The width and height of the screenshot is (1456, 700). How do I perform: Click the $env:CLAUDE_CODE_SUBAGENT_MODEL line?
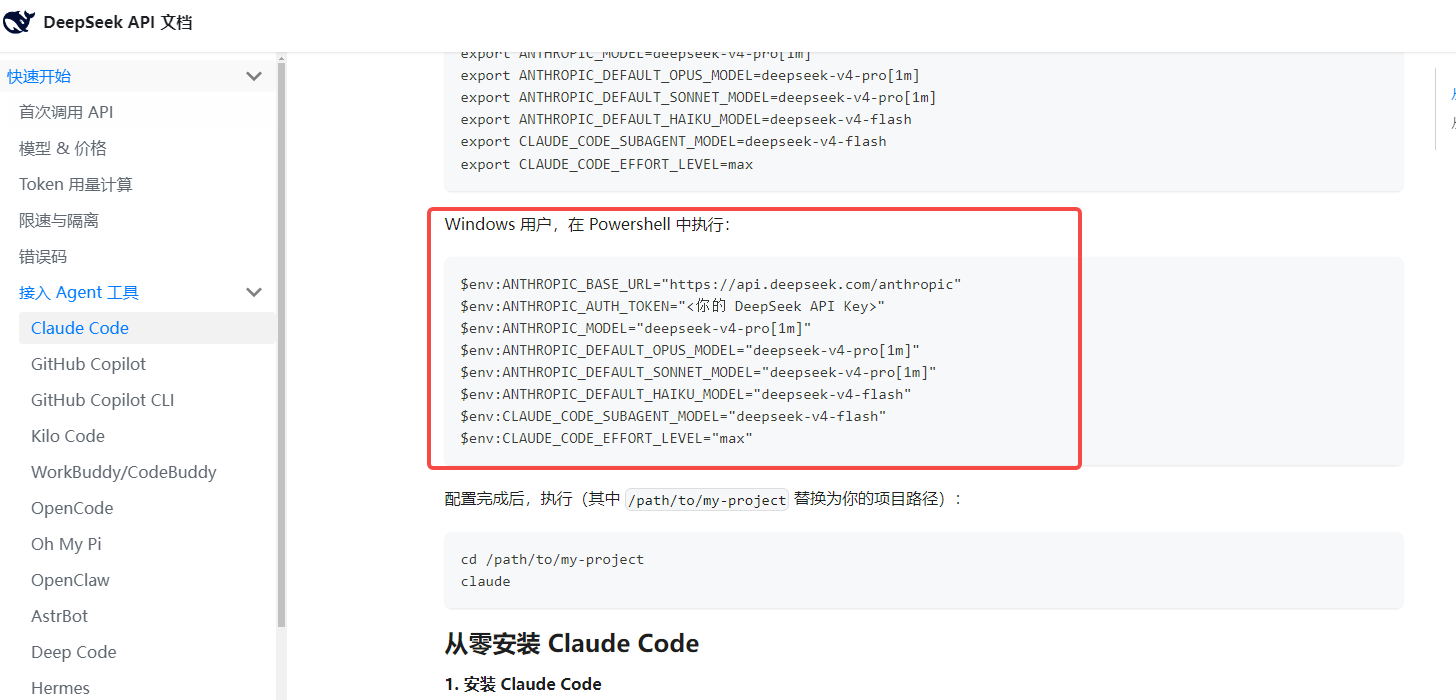[674, 416]
